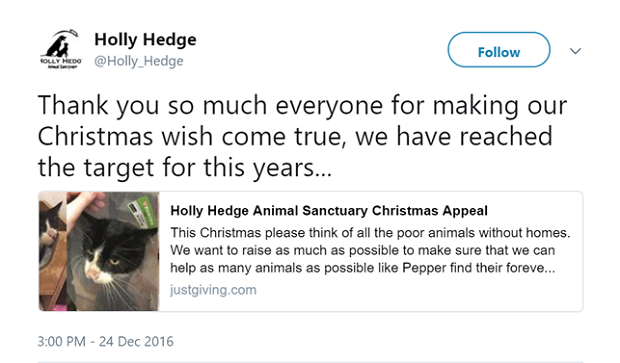
Task: Click the card description mentioning Pepper
Action: 370,250
